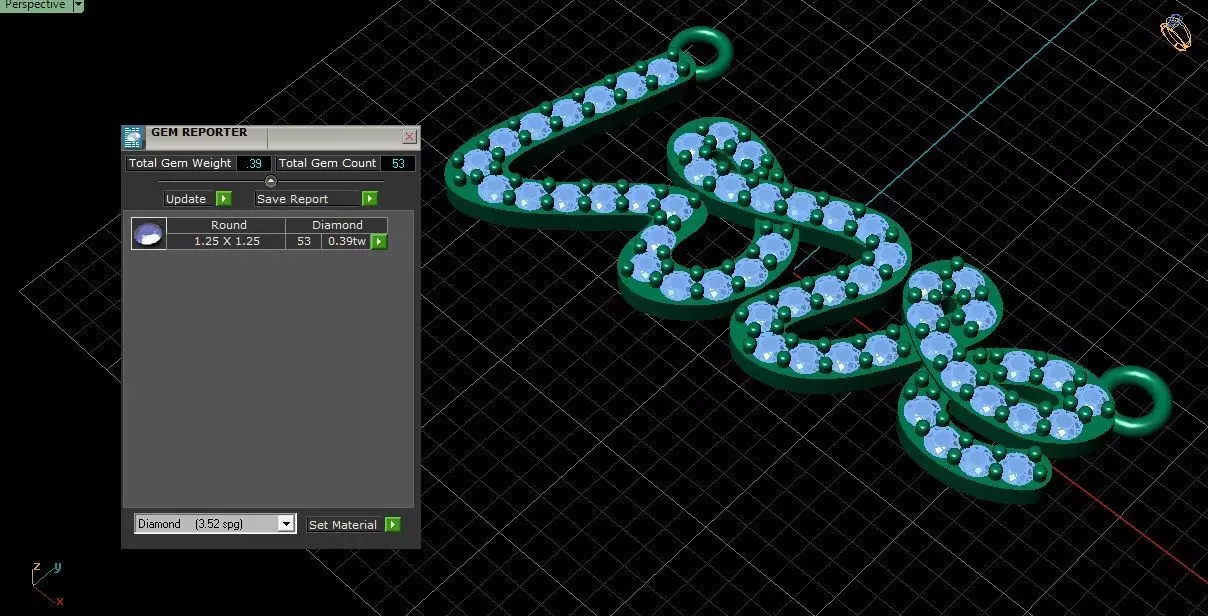Viewport: 1208px width, 616px height.
Task: Click the 'Save Report' label text
Action: pyautogui.click(x=292, y=199)
